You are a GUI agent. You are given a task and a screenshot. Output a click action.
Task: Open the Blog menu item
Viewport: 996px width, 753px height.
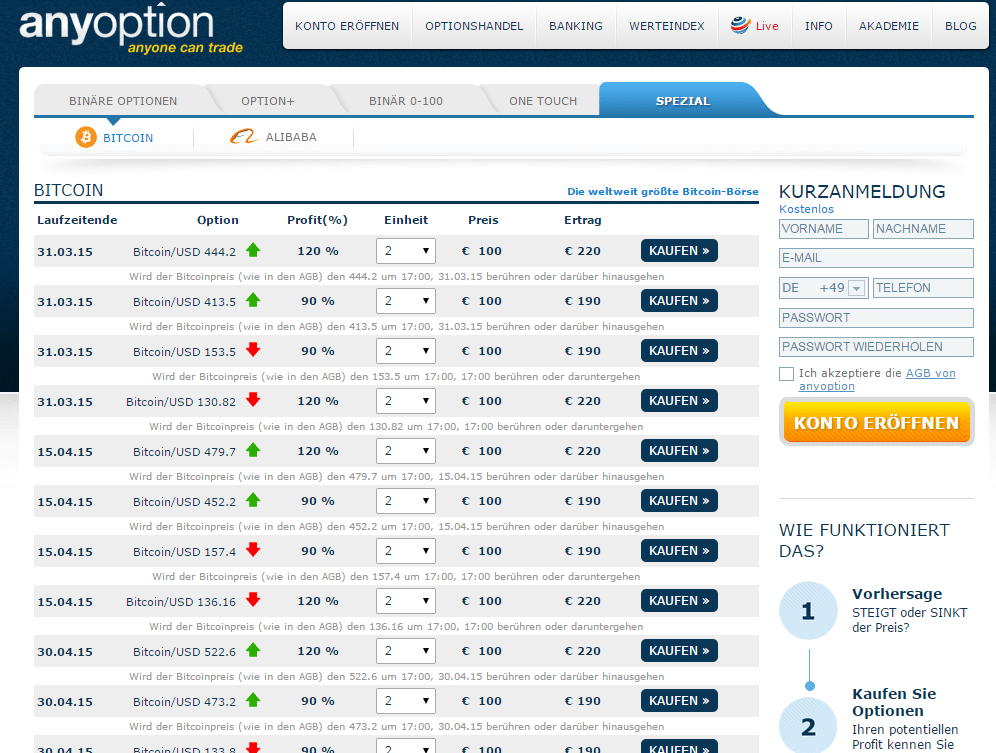click(960, 26)
